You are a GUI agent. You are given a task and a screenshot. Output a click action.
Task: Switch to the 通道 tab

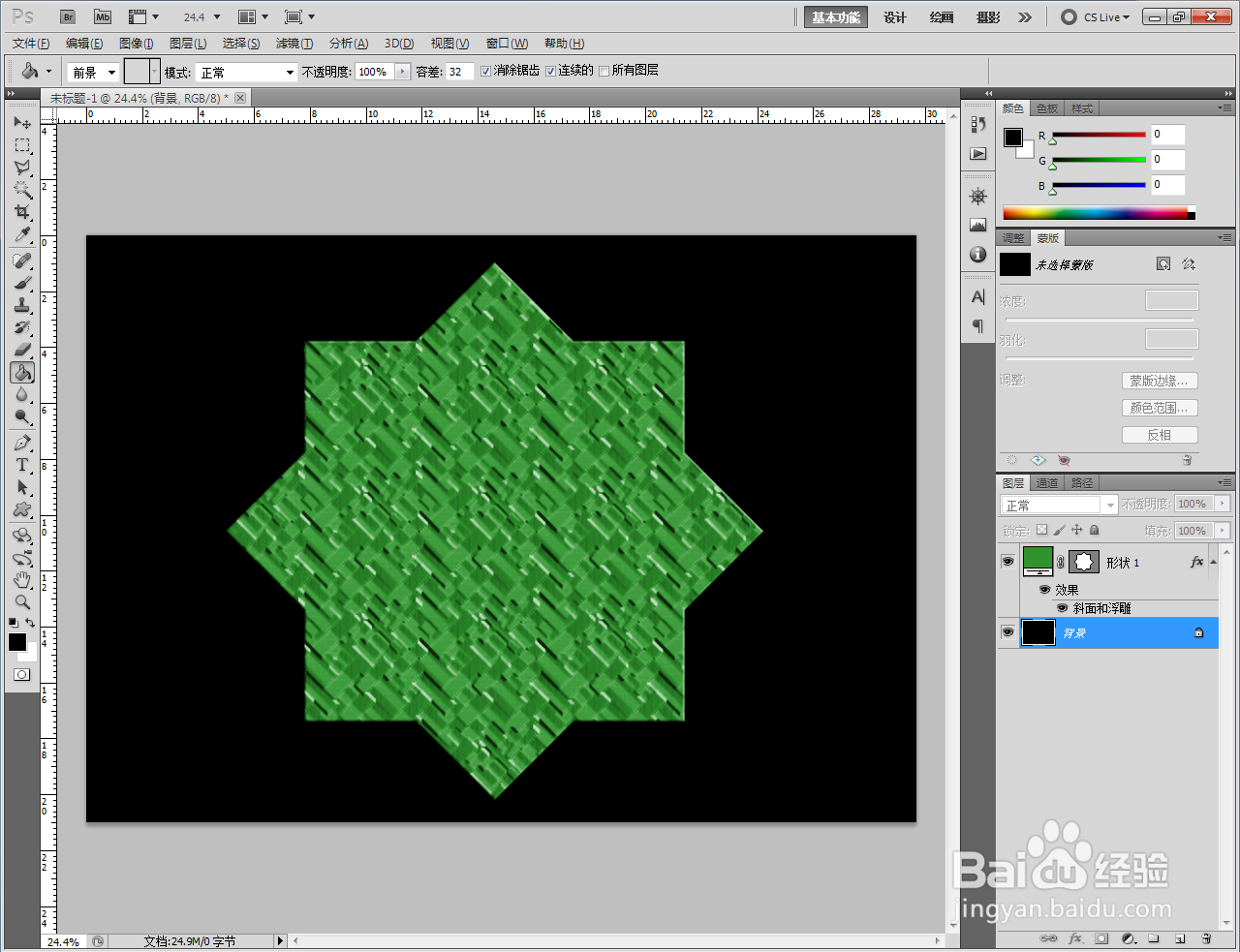tap(1047, 482)
